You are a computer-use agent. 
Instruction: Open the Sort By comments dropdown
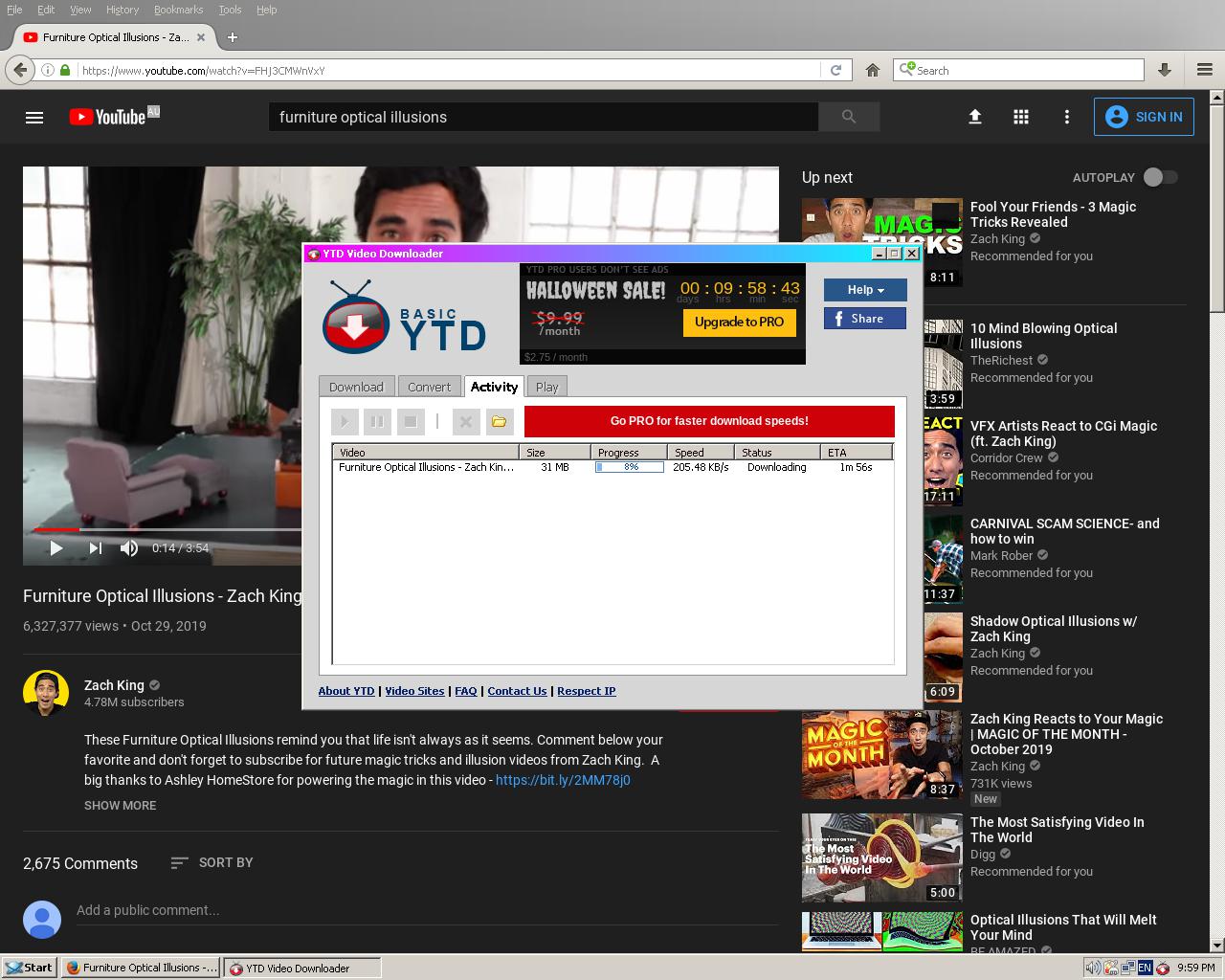[x=212, y=862]
